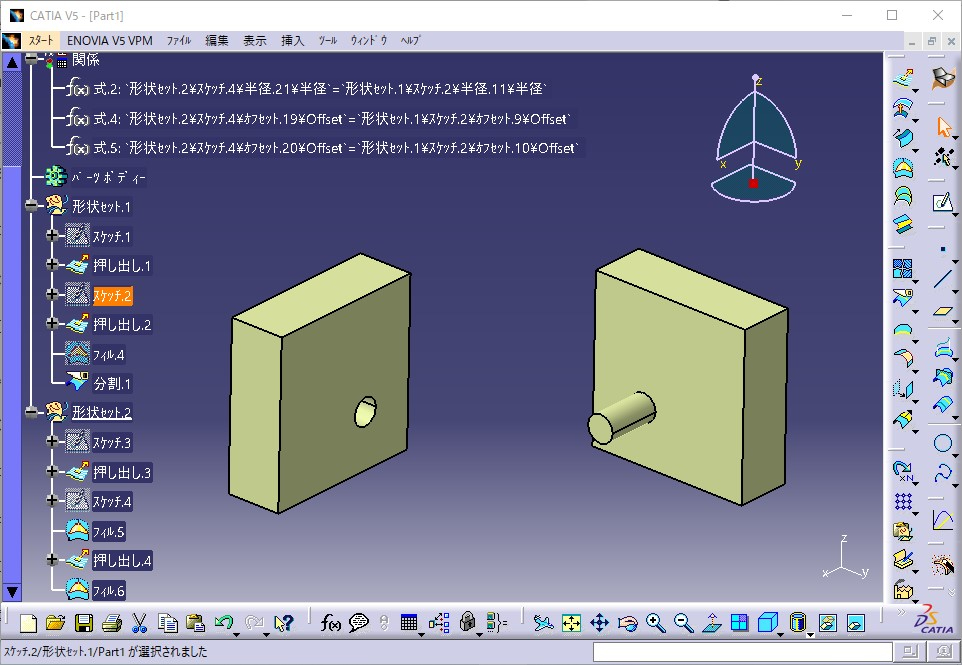Choose the Line tool in right toolbar
The height and width of the screenshot is (665, 962).
[942, 279]
